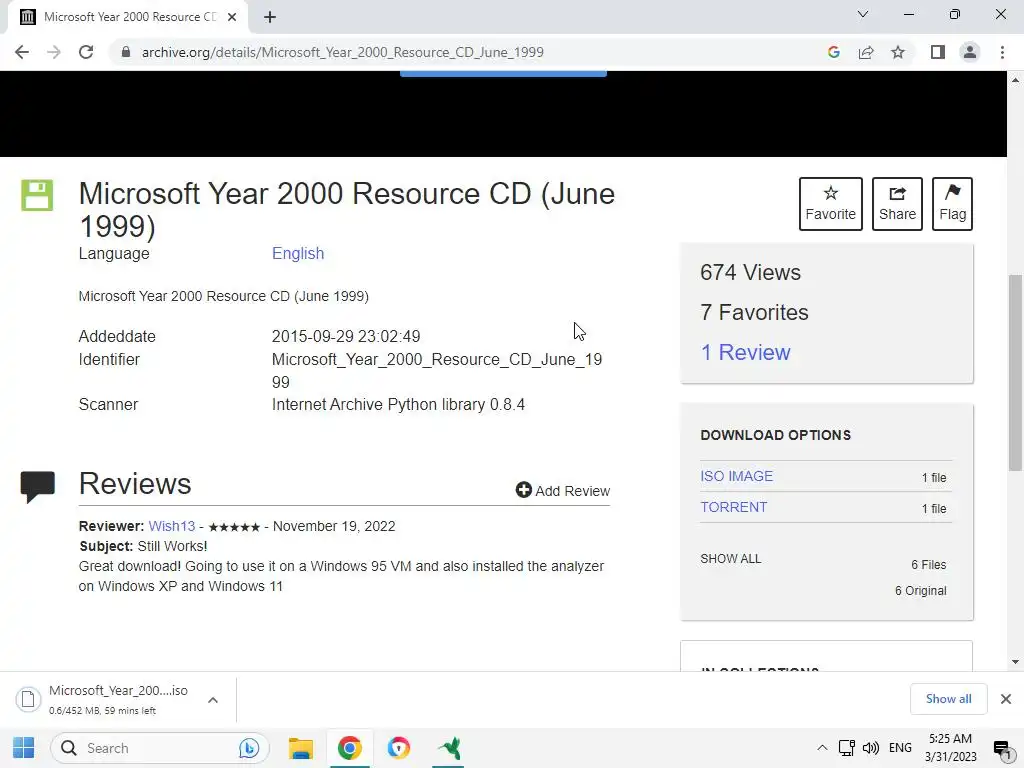Select the Addeddate value 2015-09-29 23:02:49

point(346,336)
